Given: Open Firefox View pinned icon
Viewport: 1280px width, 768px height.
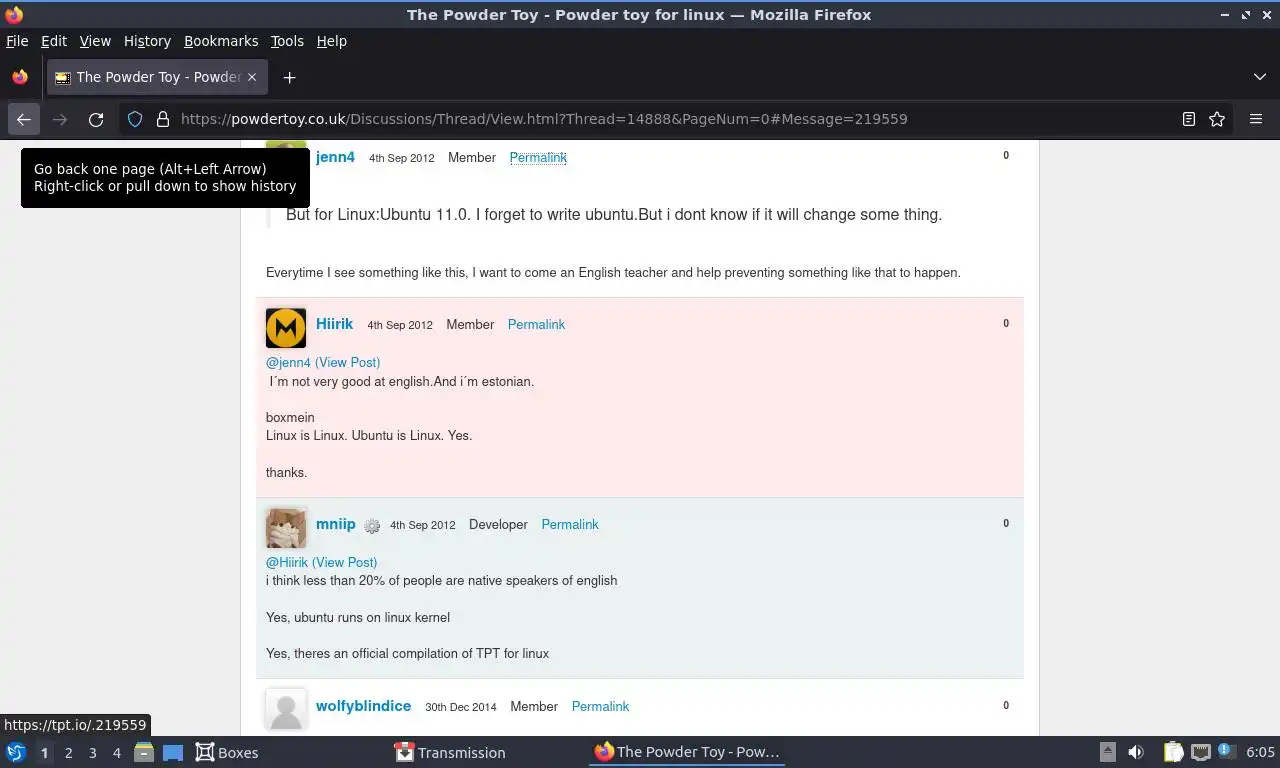Looking at the screenshot, I should point(20,77).
